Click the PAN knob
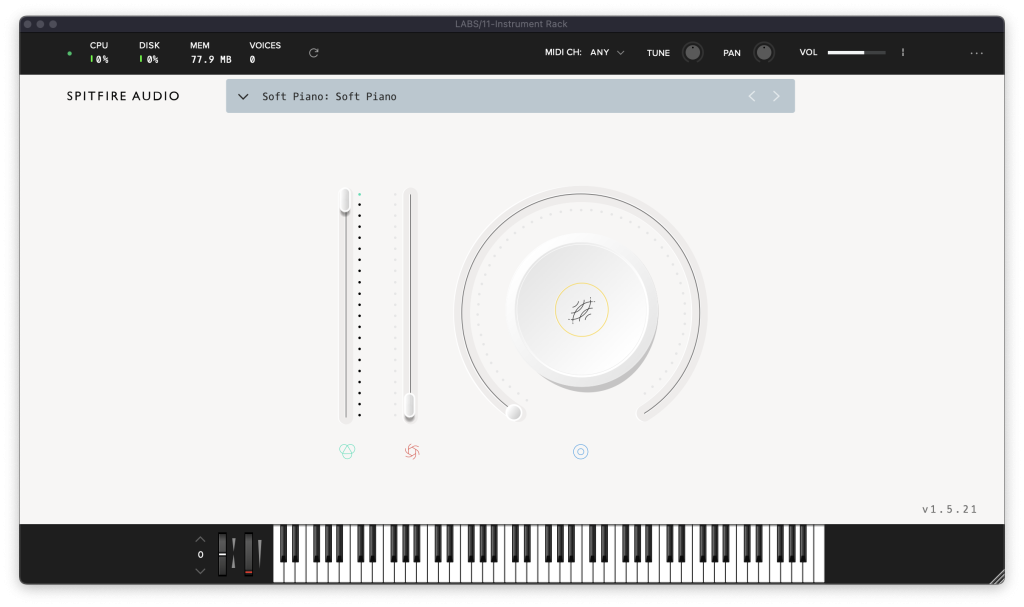 click(764, 53)
